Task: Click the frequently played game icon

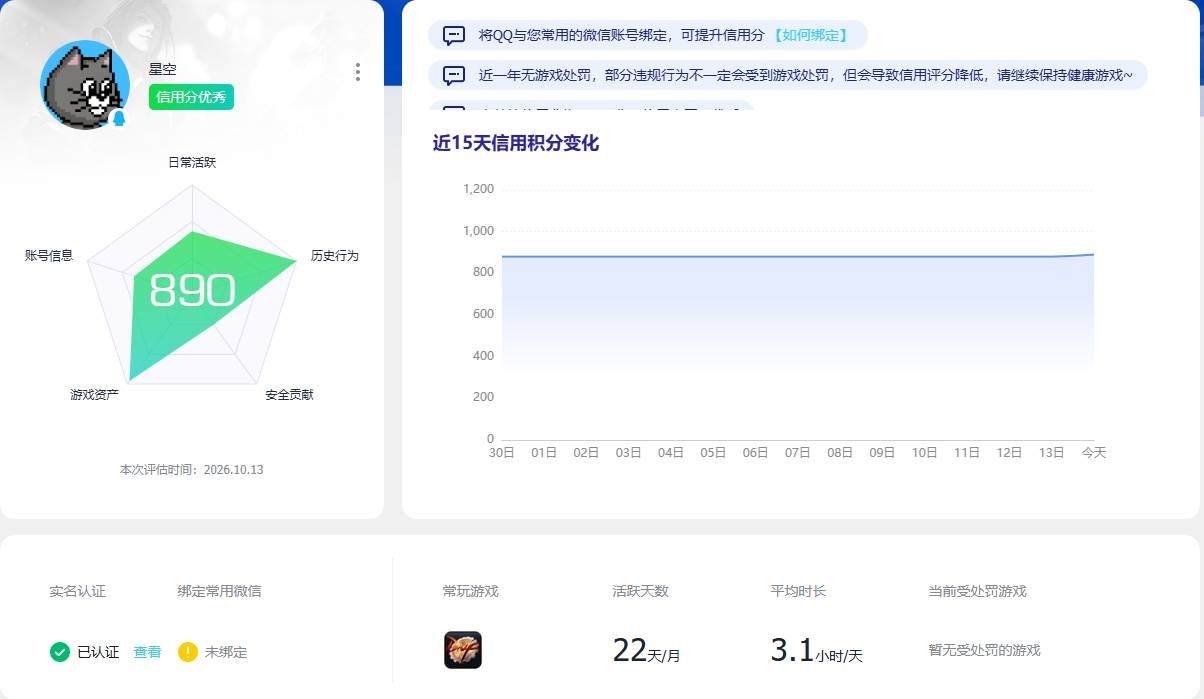Action: pos(463,650)
